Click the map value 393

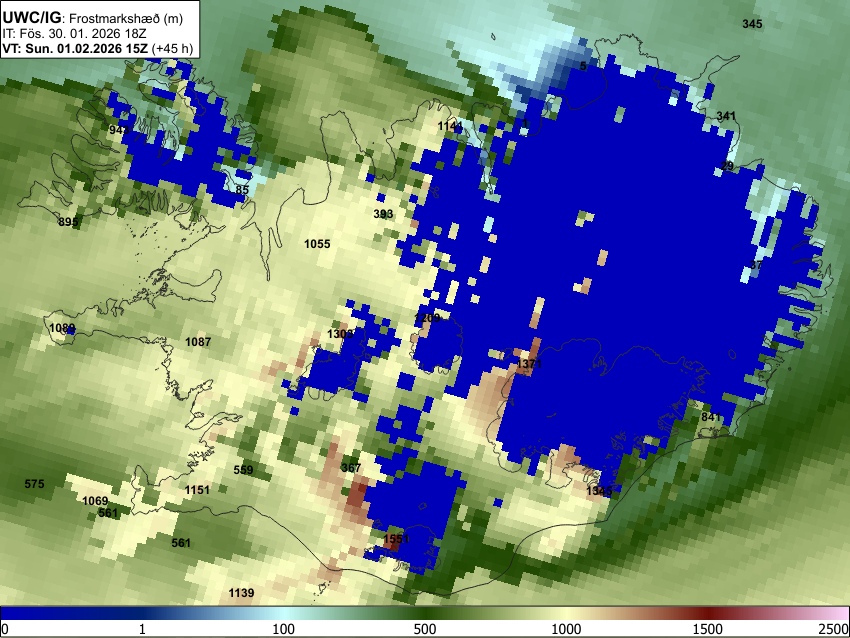pos(383,214)
